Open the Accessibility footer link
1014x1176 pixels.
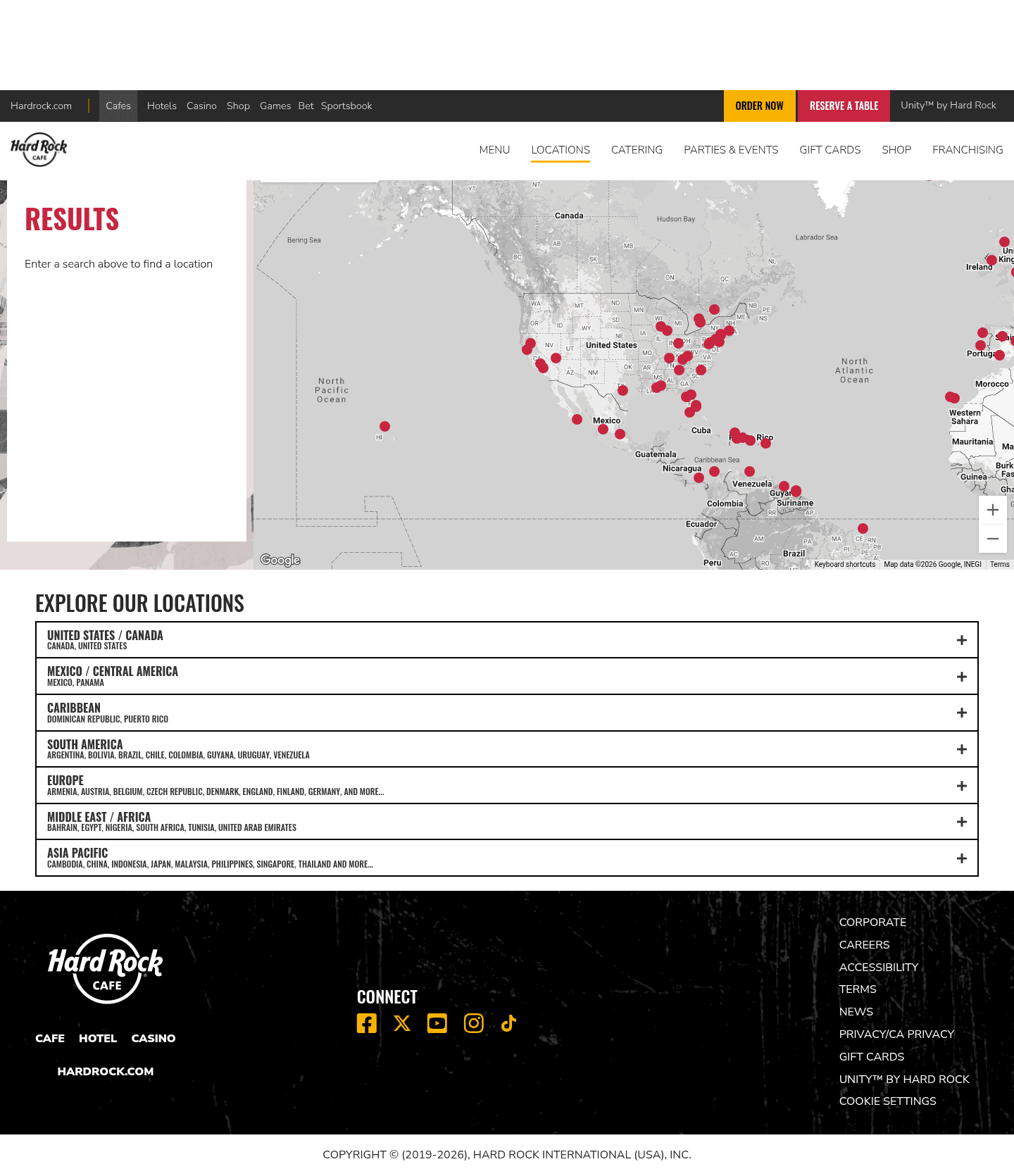click(x=879, y=968)
